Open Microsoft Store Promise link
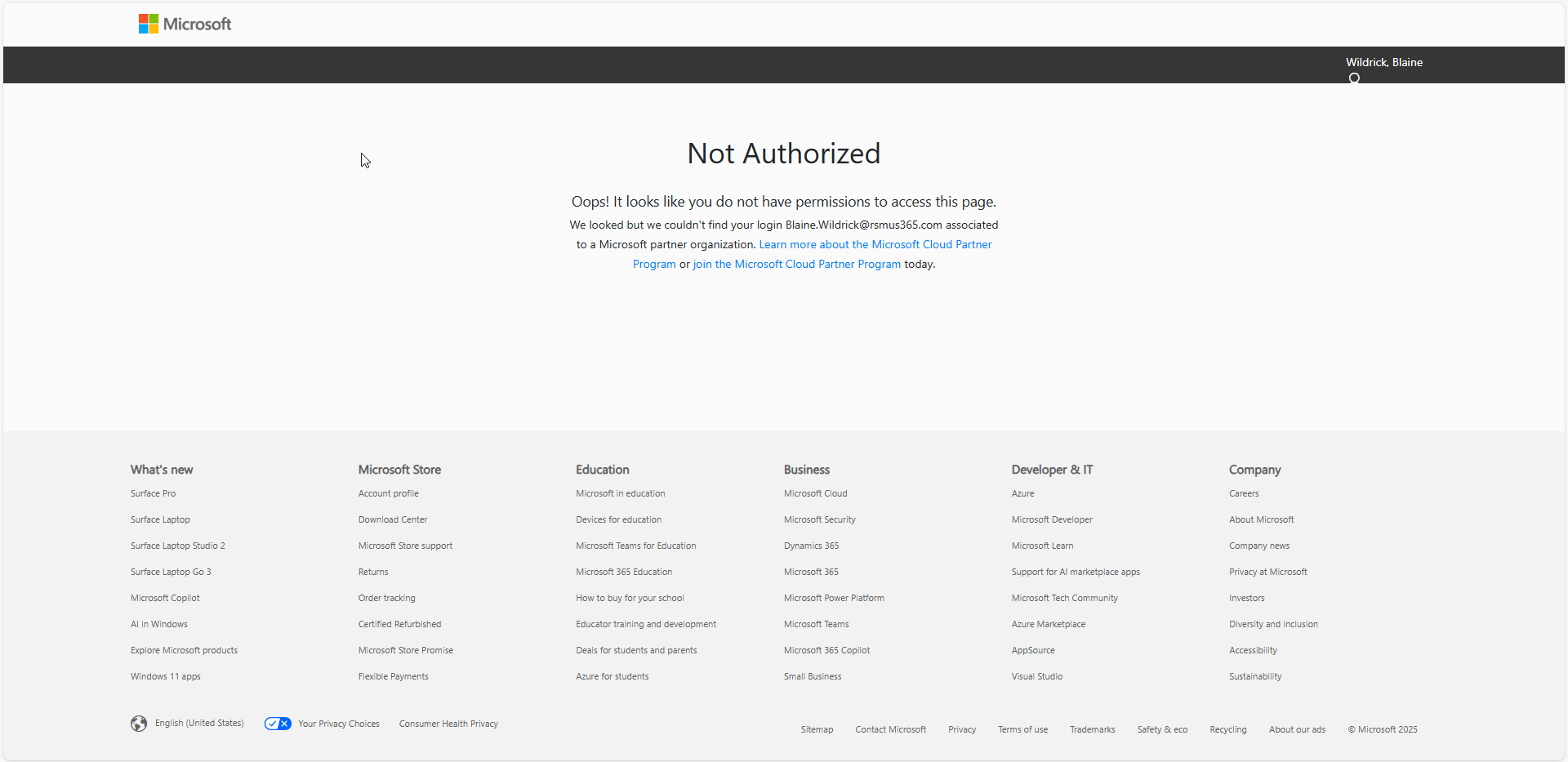 coord(406,650)
